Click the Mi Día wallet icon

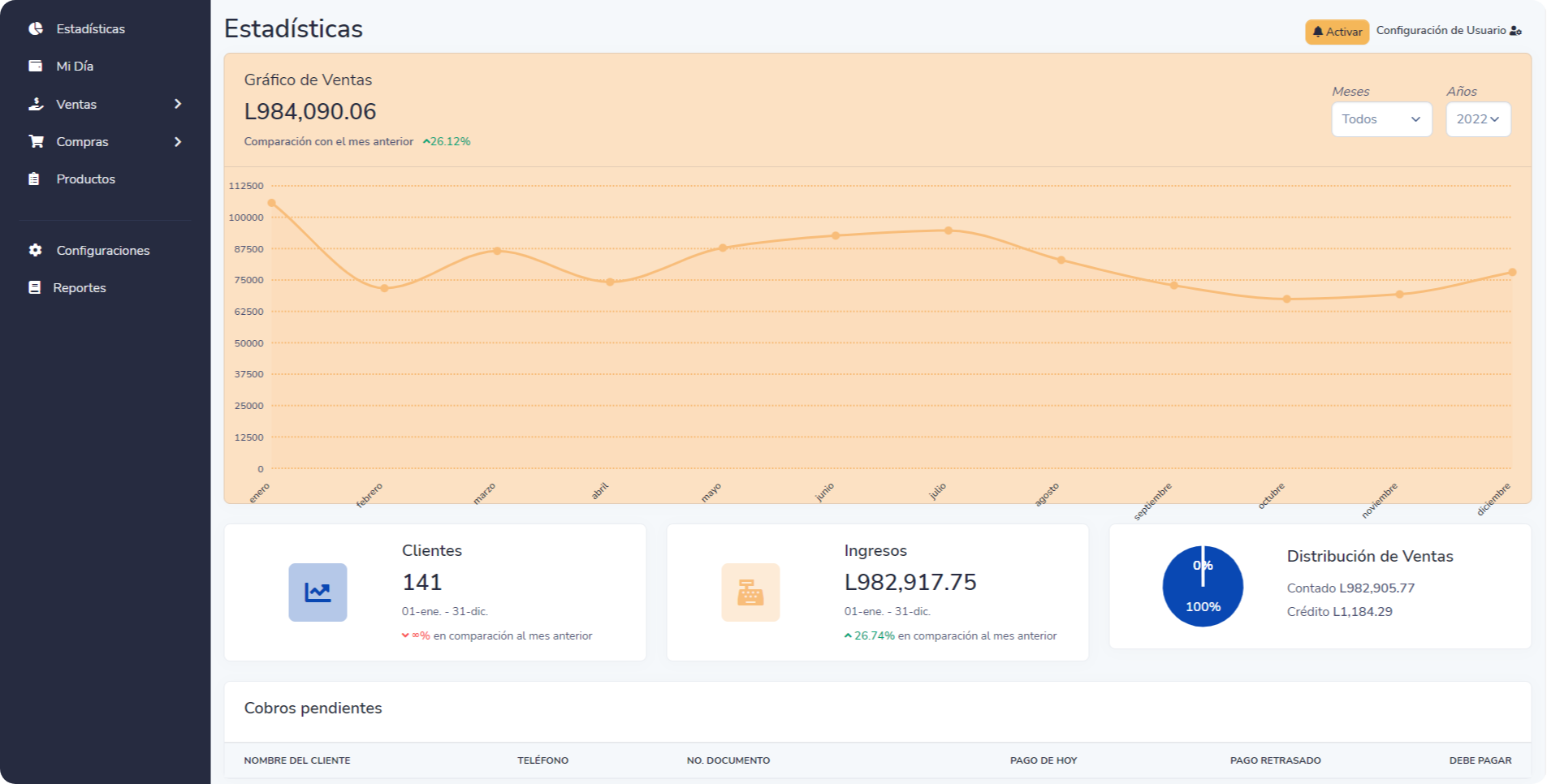[35, 66]
